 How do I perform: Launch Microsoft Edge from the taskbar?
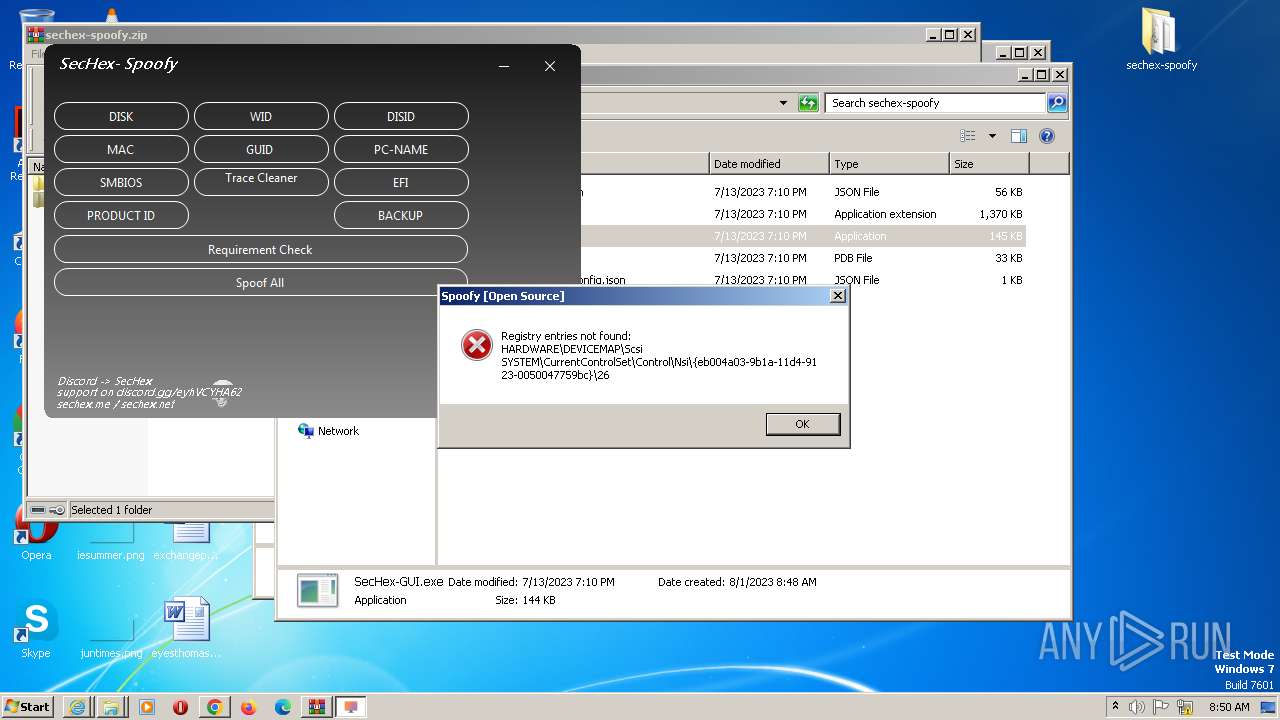(x=283, y=707)
